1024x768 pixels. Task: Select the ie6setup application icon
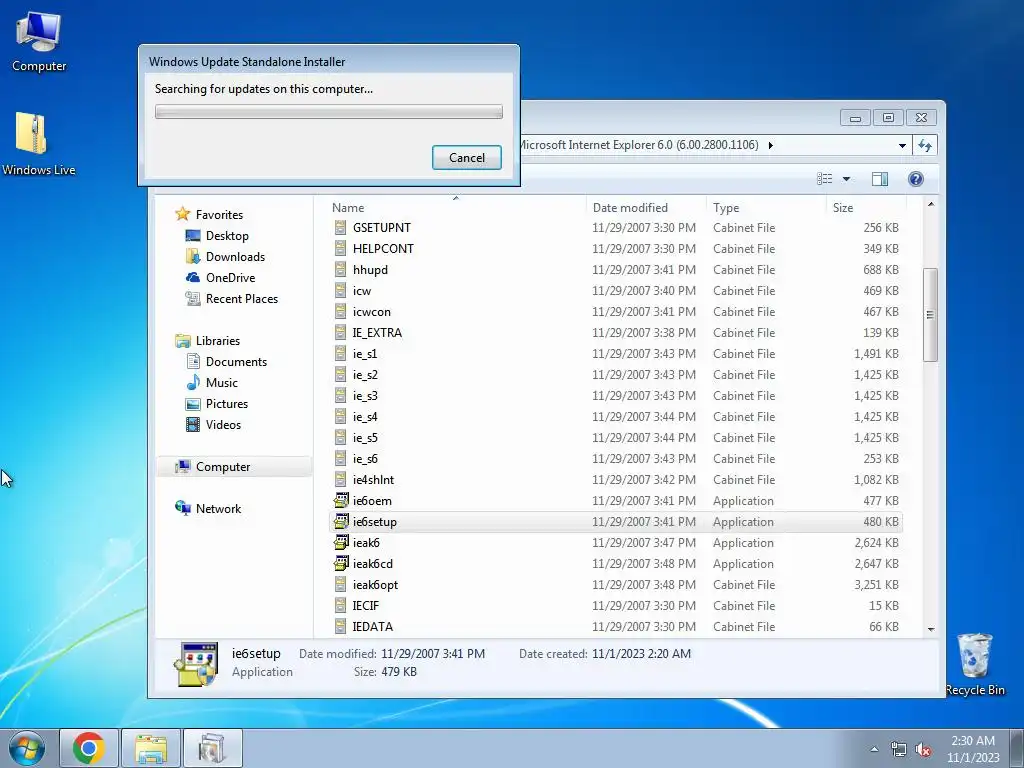pyautogui.click(x=341, y=521)
